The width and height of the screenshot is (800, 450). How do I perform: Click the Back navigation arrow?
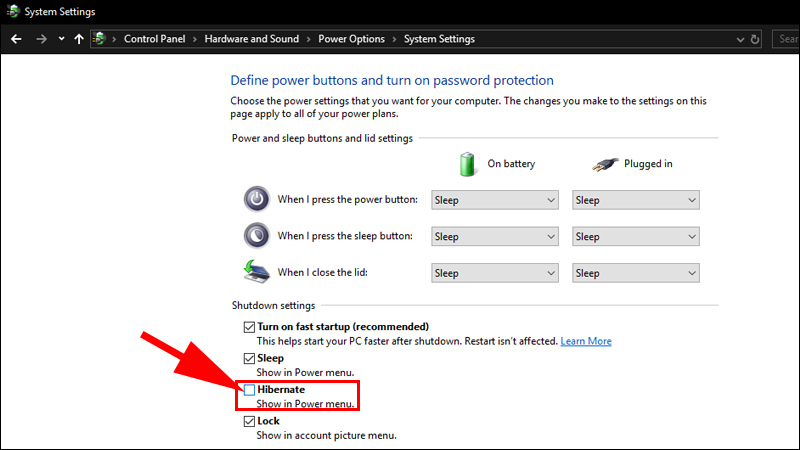pos(16,39)
